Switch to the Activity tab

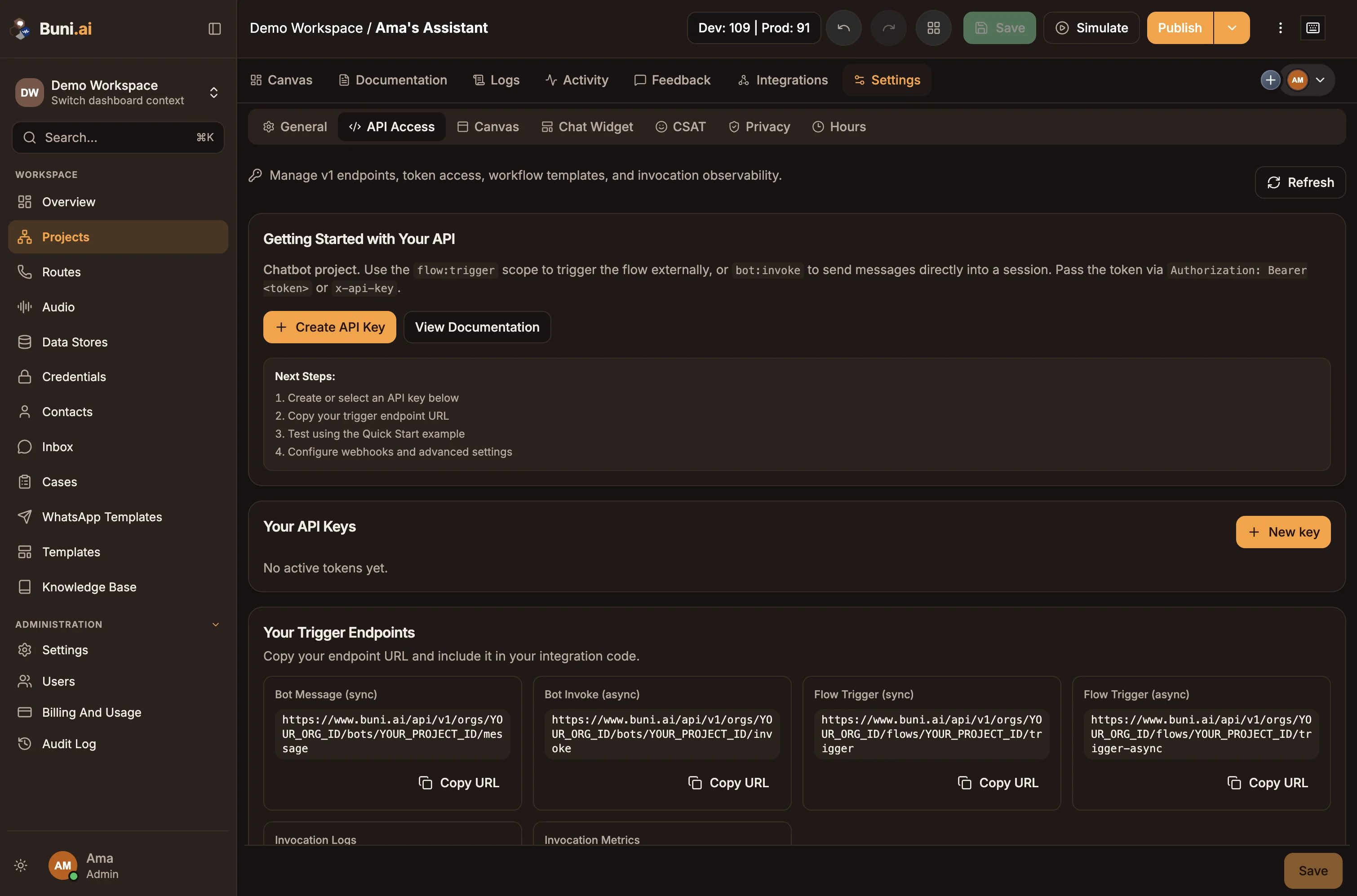(578, 80)
